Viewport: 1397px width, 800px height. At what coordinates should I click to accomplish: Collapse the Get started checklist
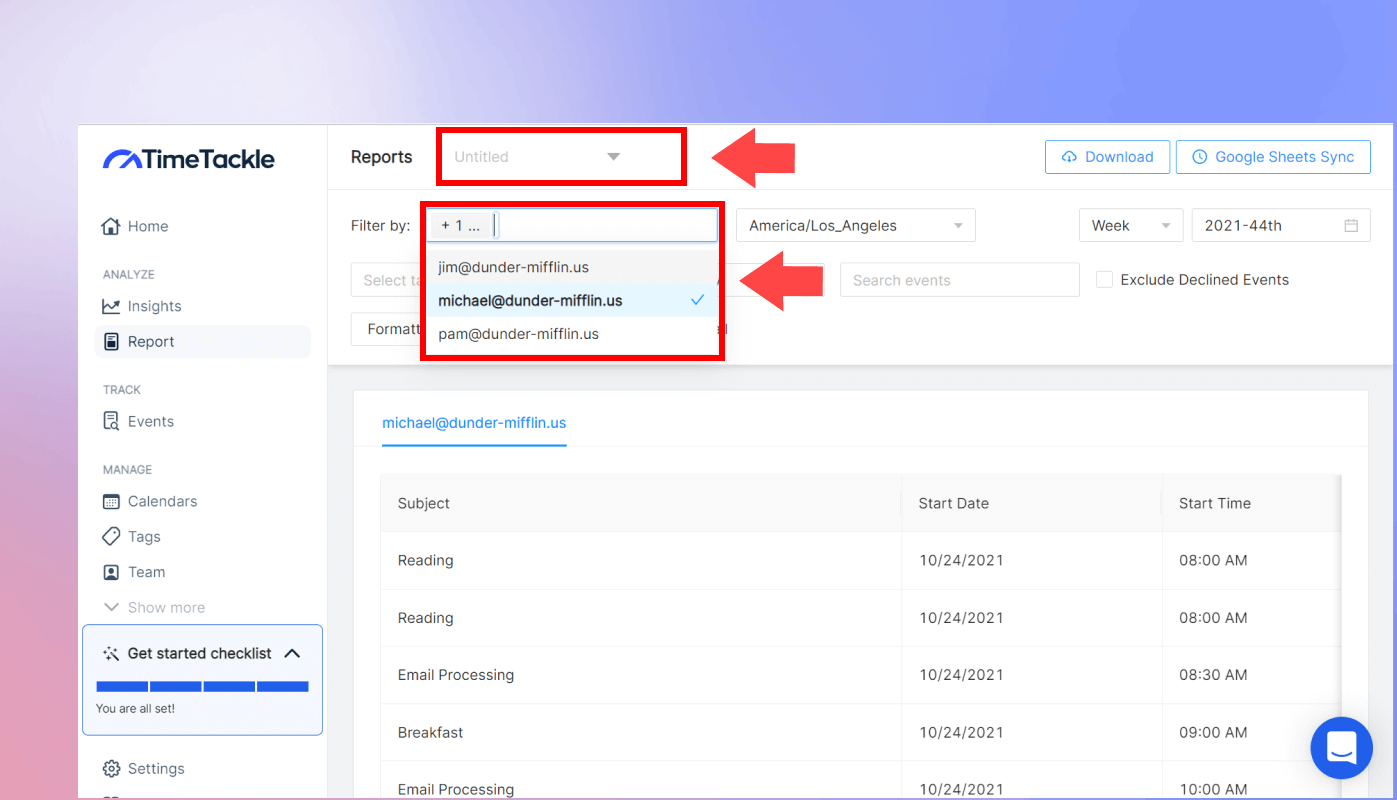tap(292, 653)
